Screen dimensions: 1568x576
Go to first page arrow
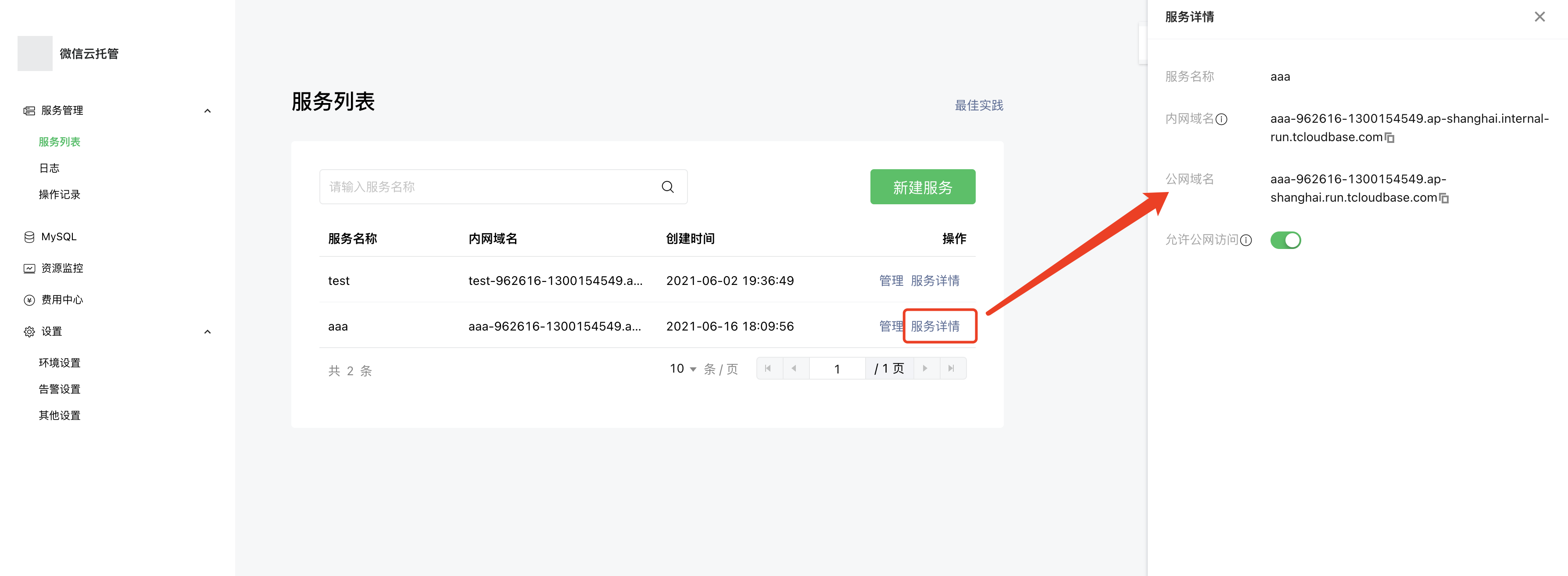768,369
